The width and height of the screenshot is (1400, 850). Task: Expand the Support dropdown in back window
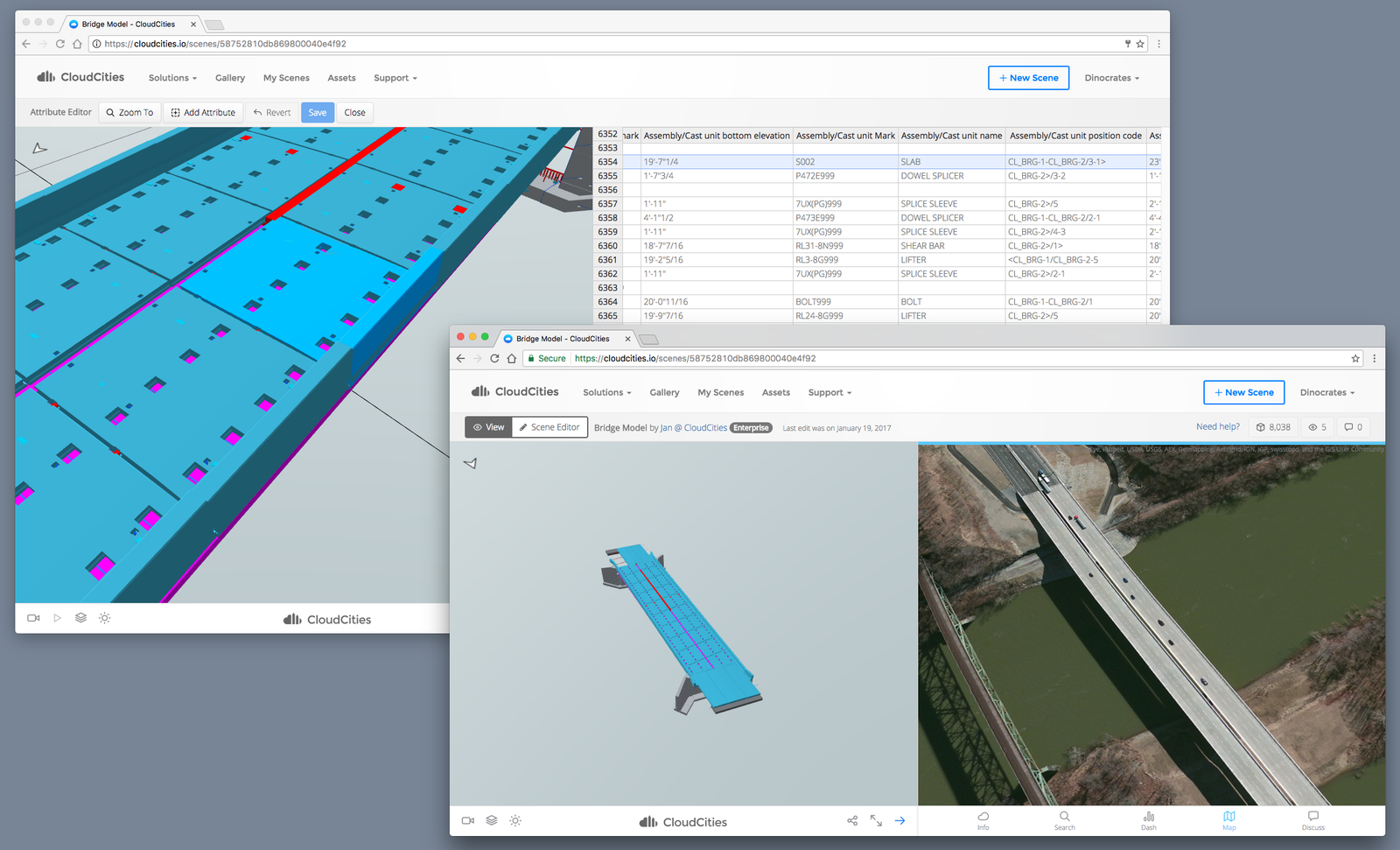(395, 78)
